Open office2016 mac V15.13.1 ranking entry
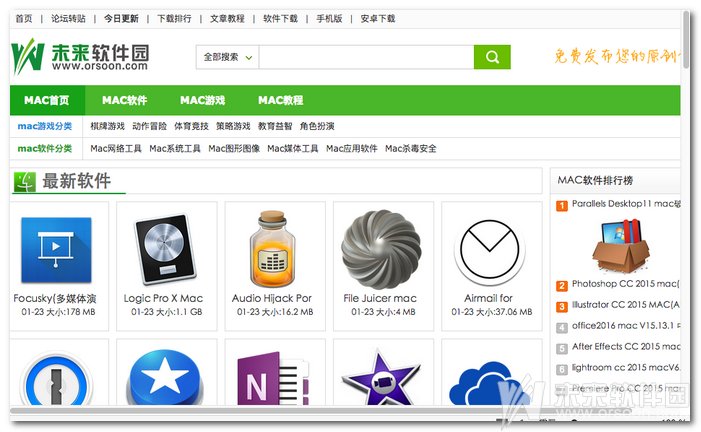Screen dimensions: 701x432 [626, 326]
